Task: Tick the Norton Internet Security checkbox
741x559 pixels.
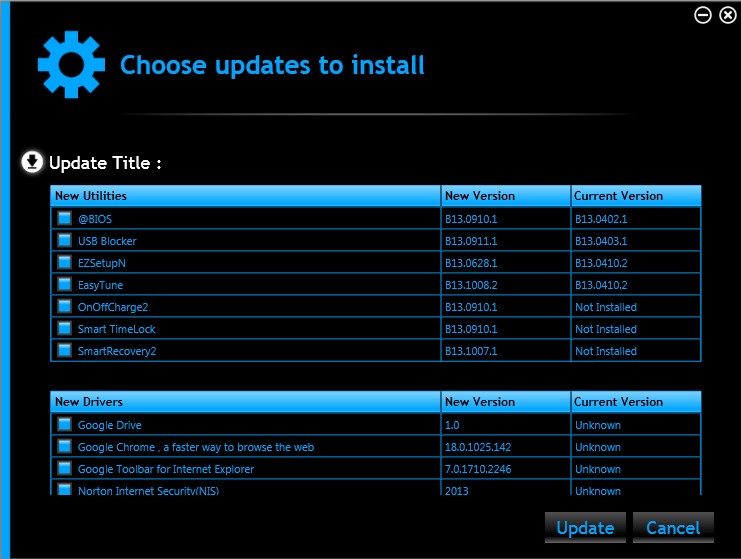Action: click(64, 489)
